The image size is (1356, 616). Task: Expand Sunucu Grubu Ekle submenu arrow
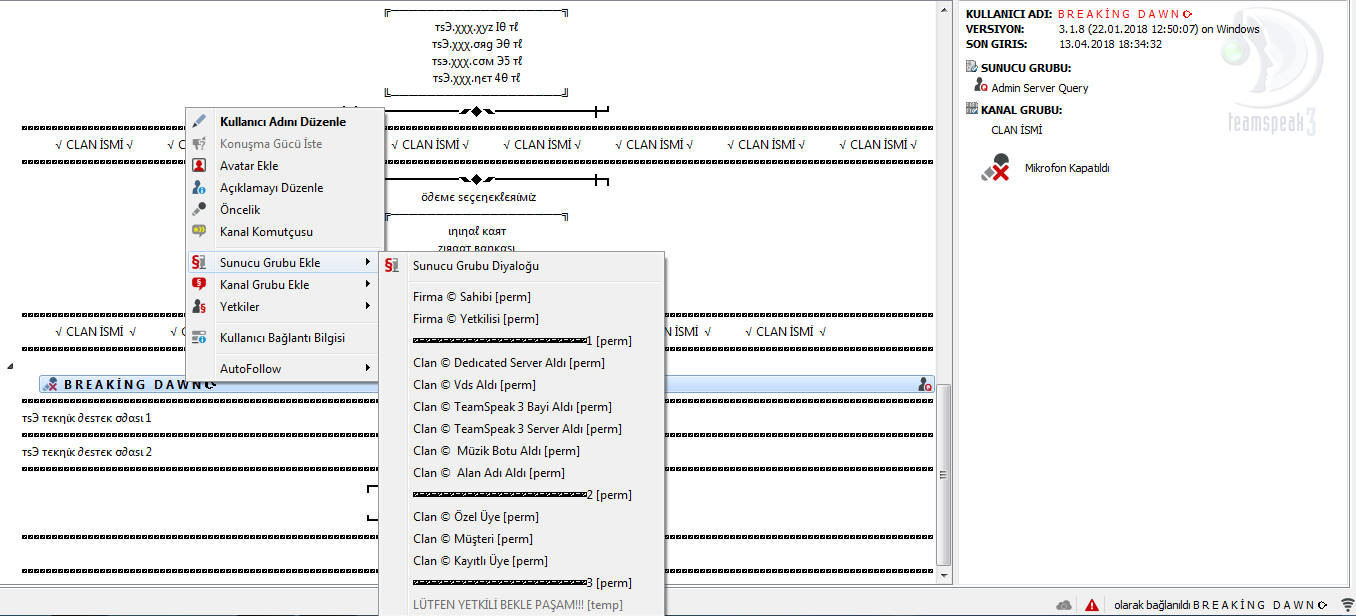(x=368, y=263)
